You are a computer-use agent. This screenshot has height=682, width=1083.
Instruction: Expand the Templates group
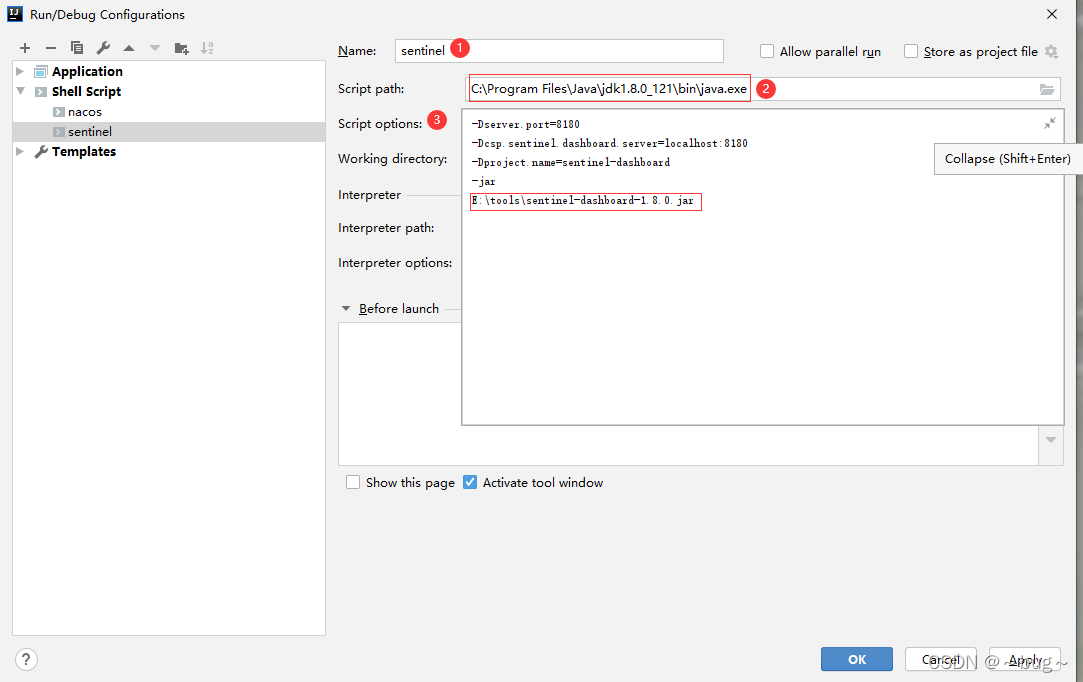click(18, 151)
